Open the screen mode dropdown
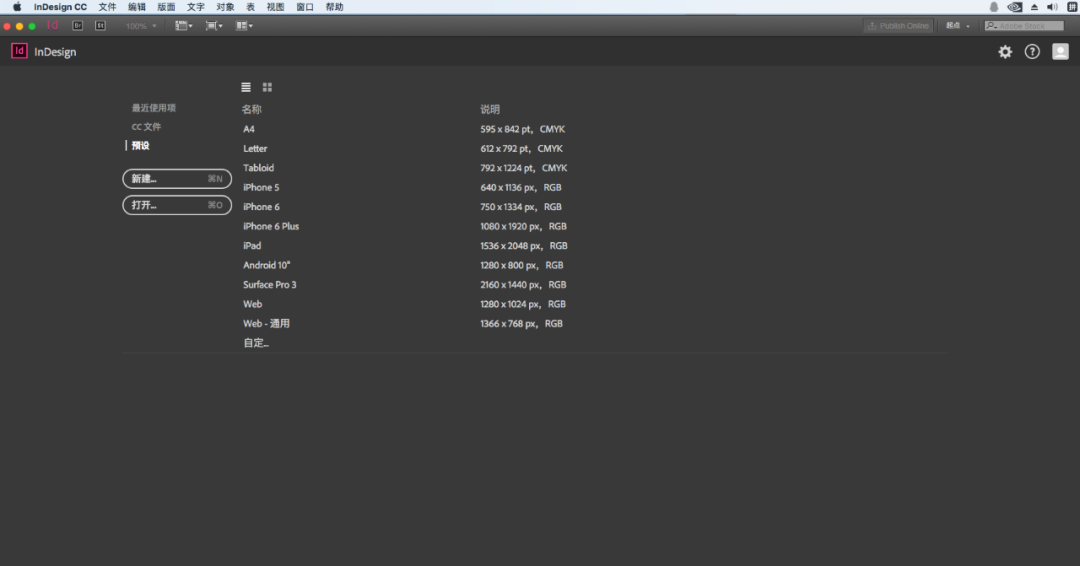1080x566 pixels. [214, 25]
